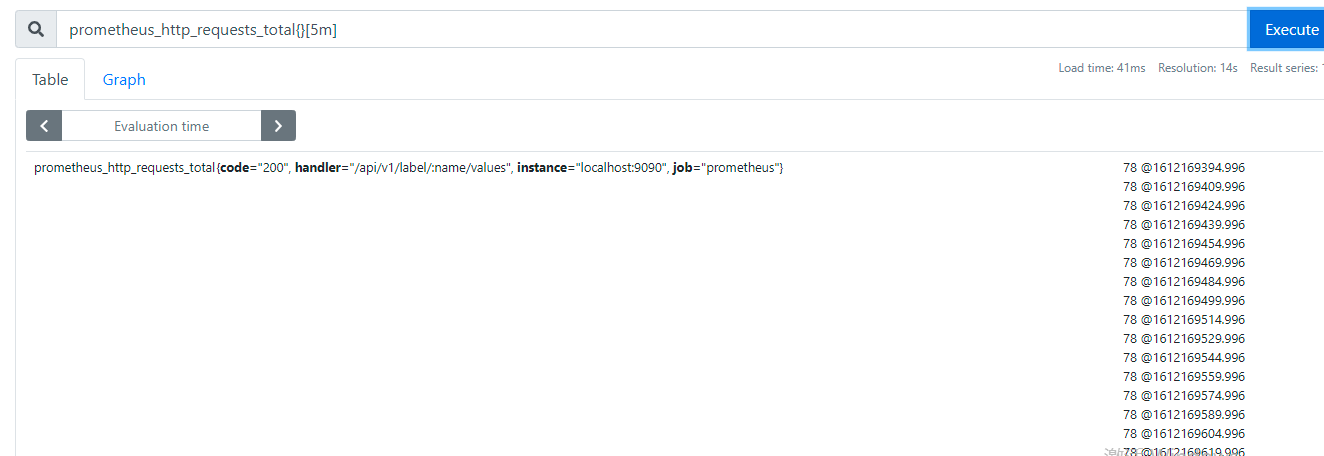
Task: Click the Evaluation time input box
Action: click(x=161, y=126)
